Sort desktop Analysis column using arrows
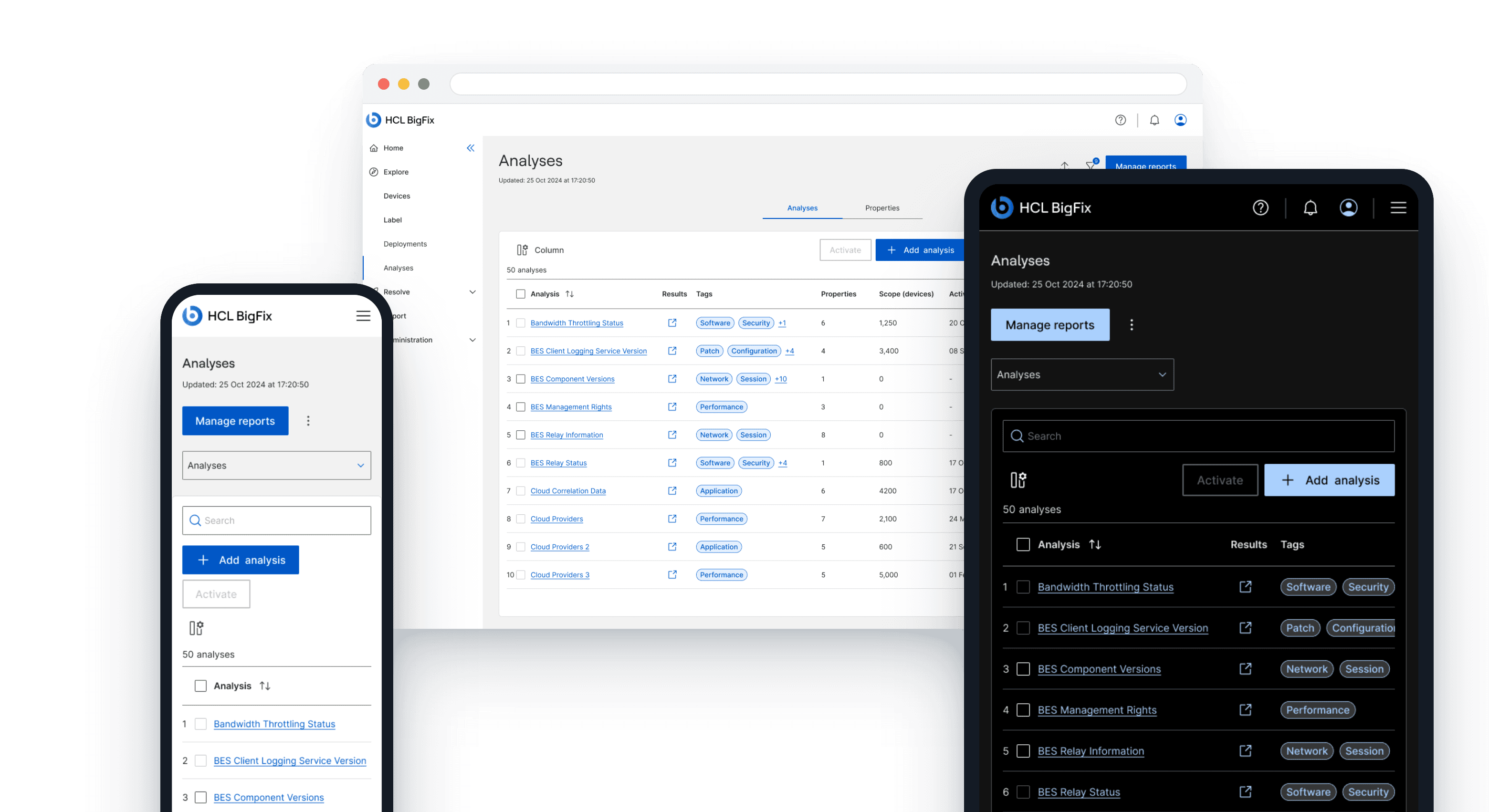The image size is (1489, 812). [569, 293]
